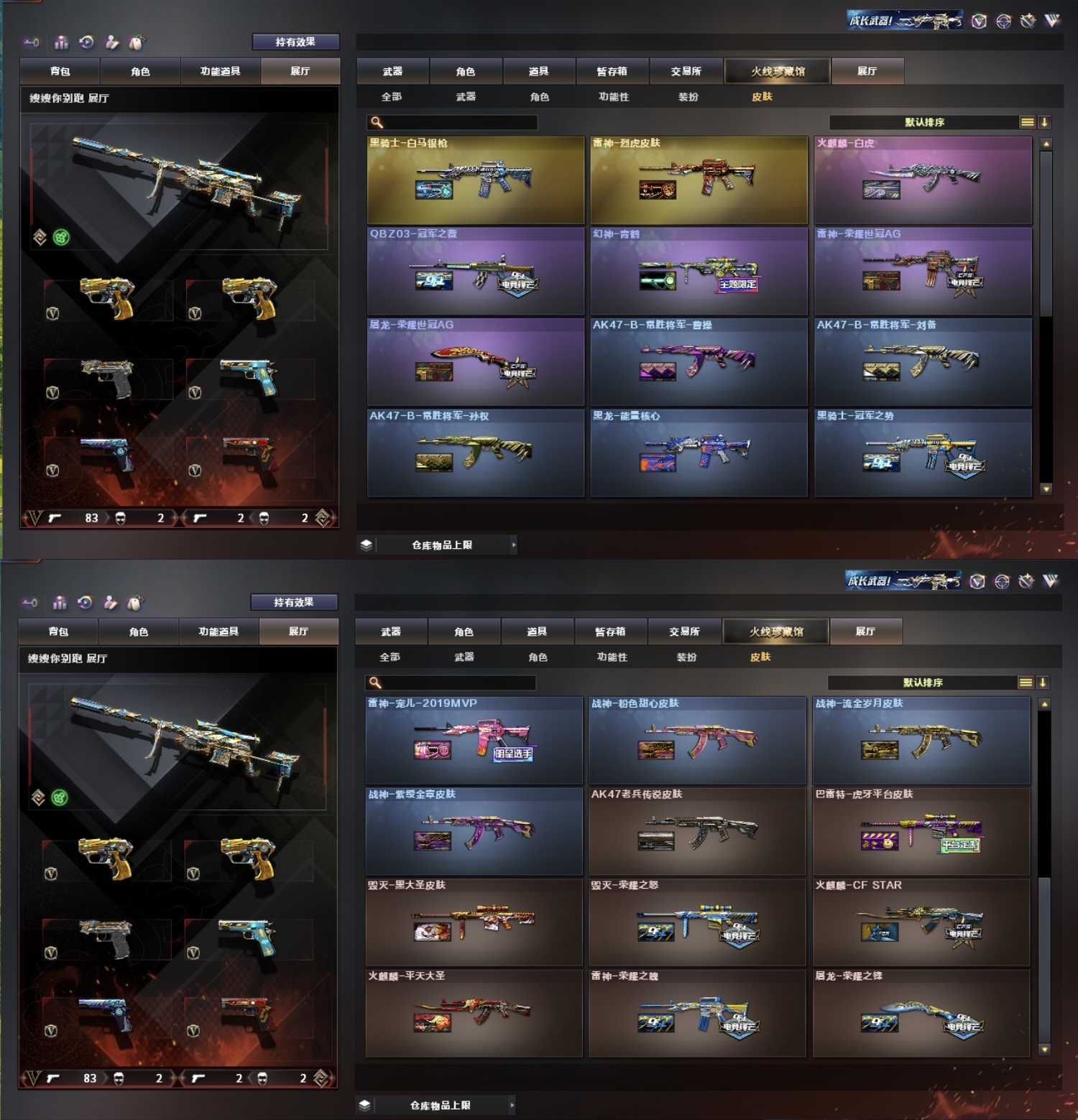1078x1120 pixels.
Task: Click the green clover badge under upper showroom rifle
Action: click(62, 237)
